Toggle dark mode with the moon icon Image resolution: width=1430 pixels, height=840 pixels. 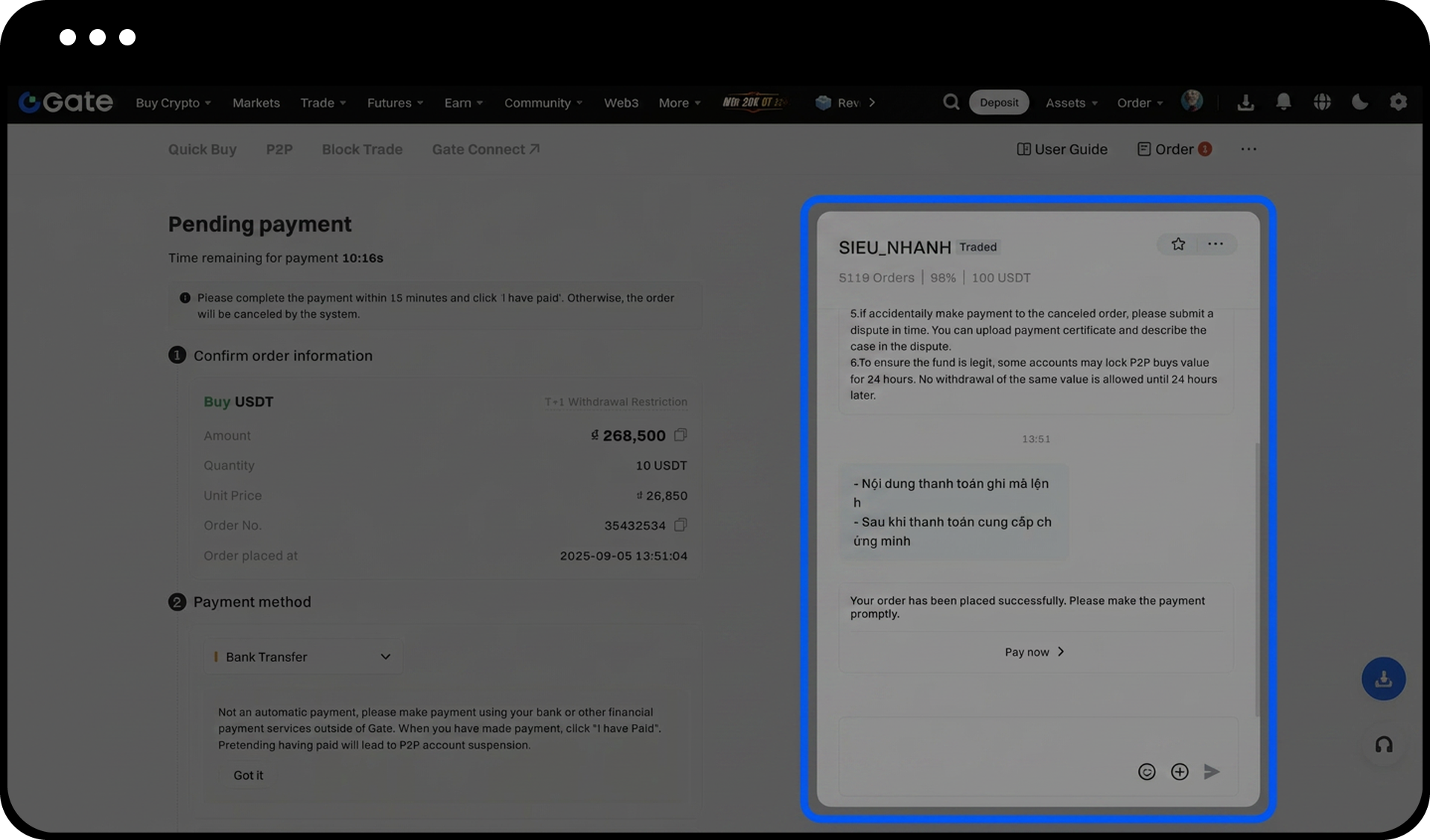(x=1359, y=102)
